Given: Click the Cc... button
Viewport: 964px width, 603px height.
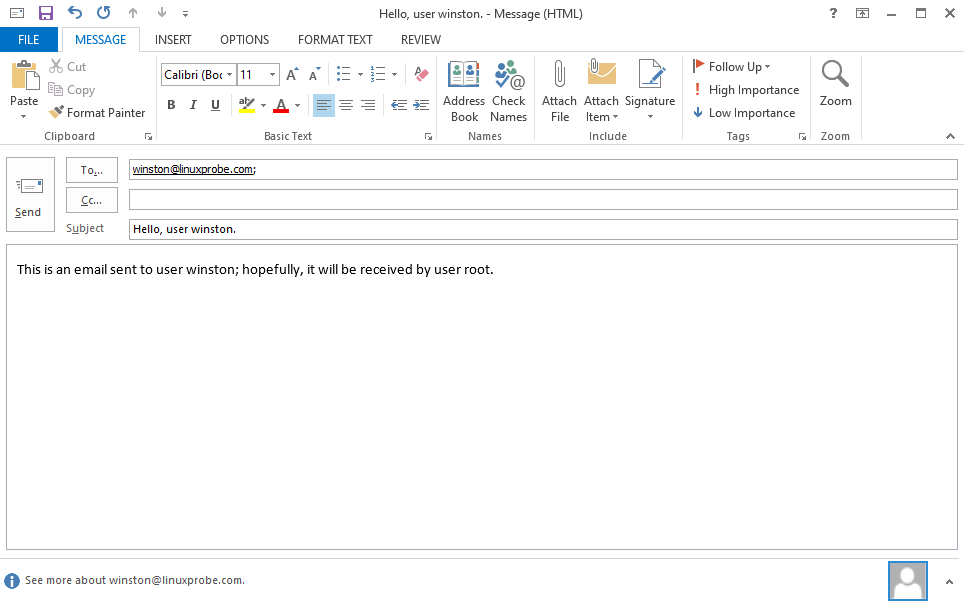Looking at the screenshot, I should tap(92, 200).
